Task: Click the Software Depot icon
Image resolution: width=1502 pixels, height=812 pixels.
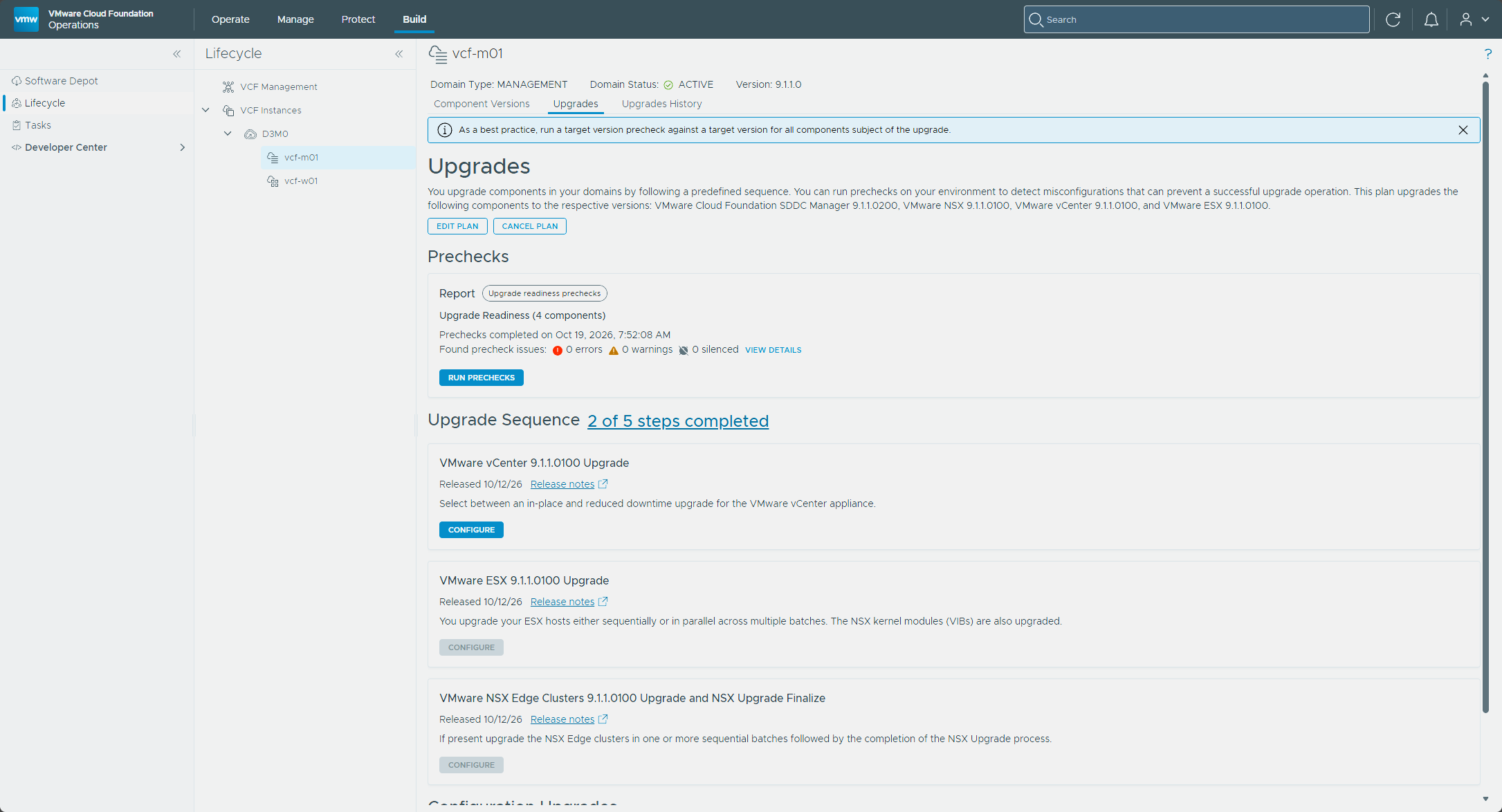Action: 17,81
